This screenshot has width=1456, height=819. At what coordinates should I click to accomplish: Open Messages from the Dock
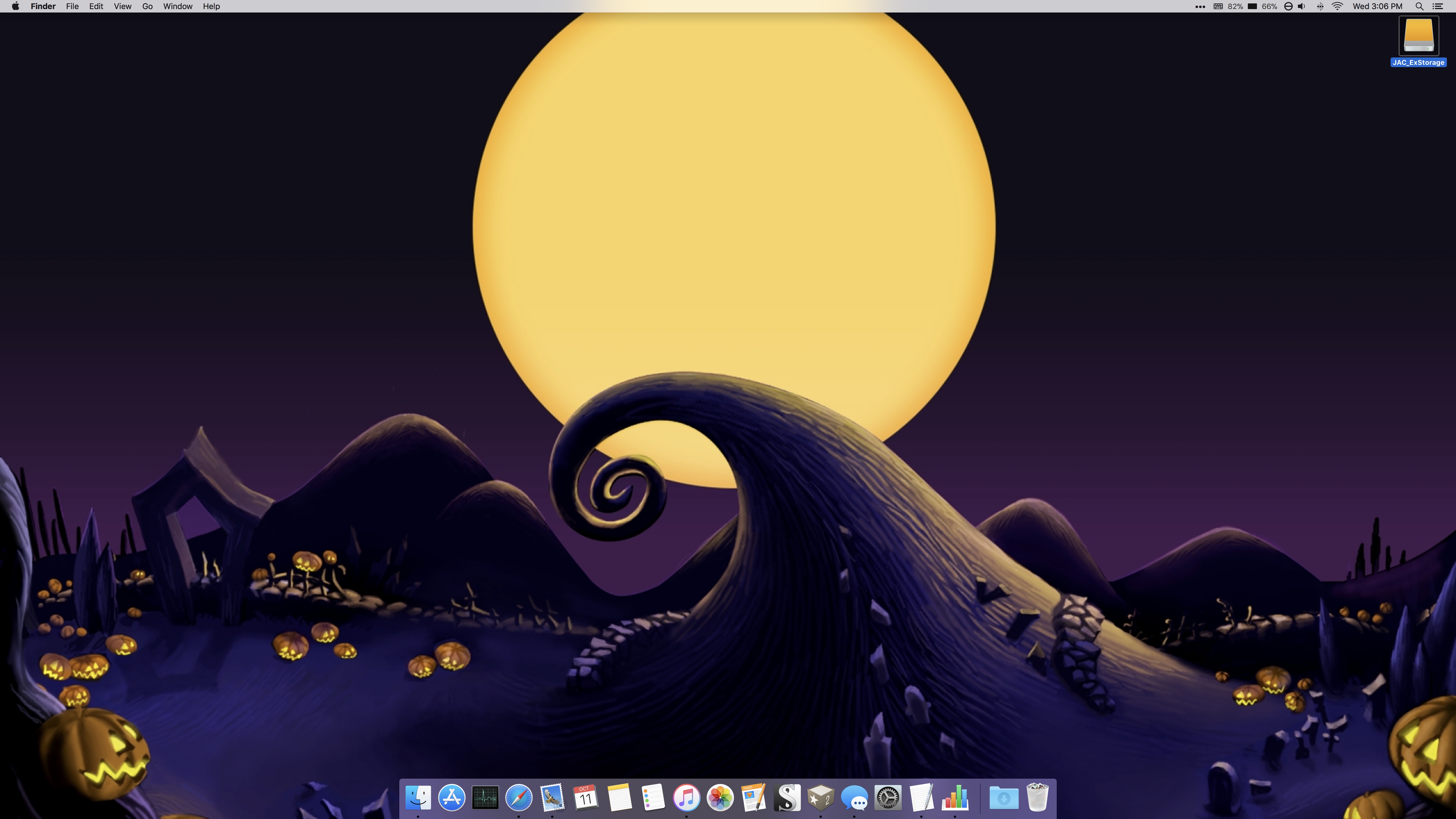854,797
